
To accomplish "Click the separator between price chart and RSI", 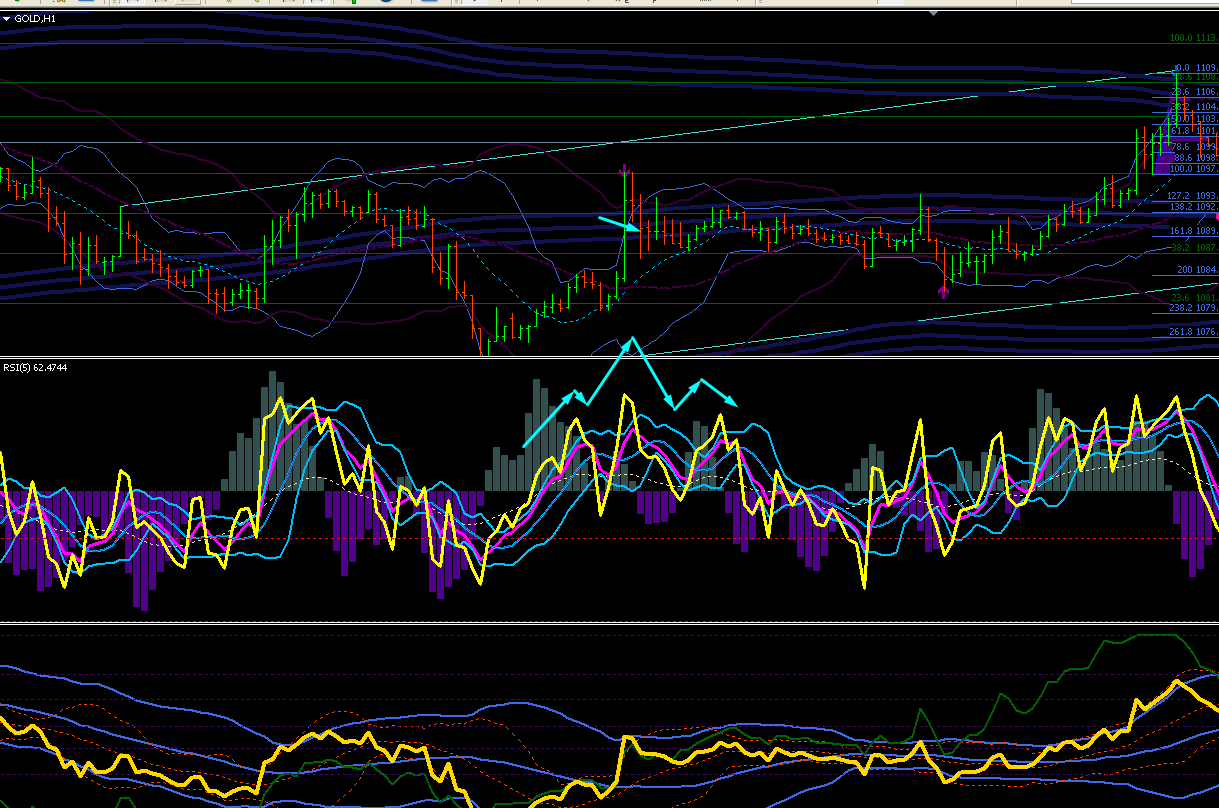I will (609, 357).
